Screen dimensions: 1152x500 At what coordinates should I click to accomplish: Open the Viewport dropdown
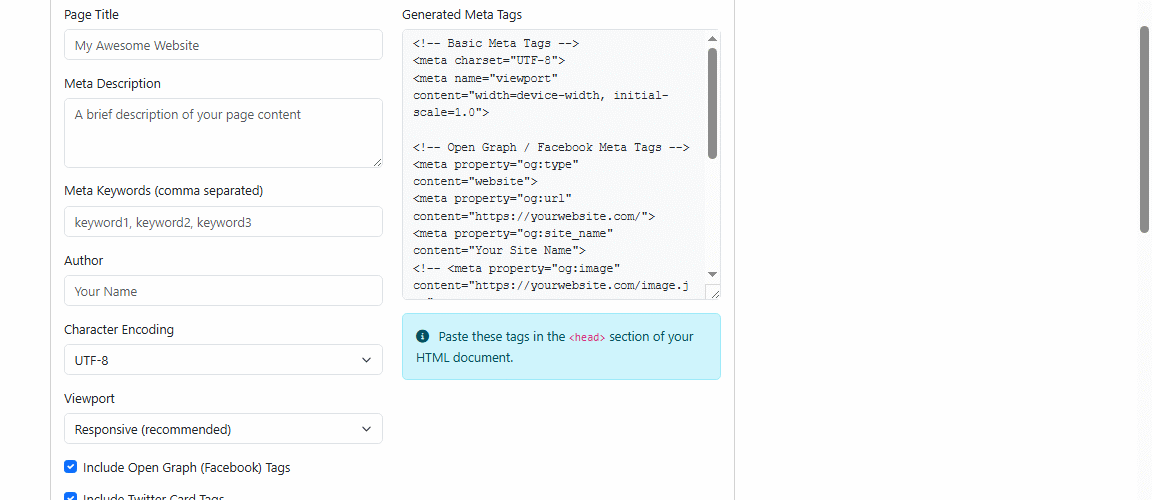click(x=223, y=429)
